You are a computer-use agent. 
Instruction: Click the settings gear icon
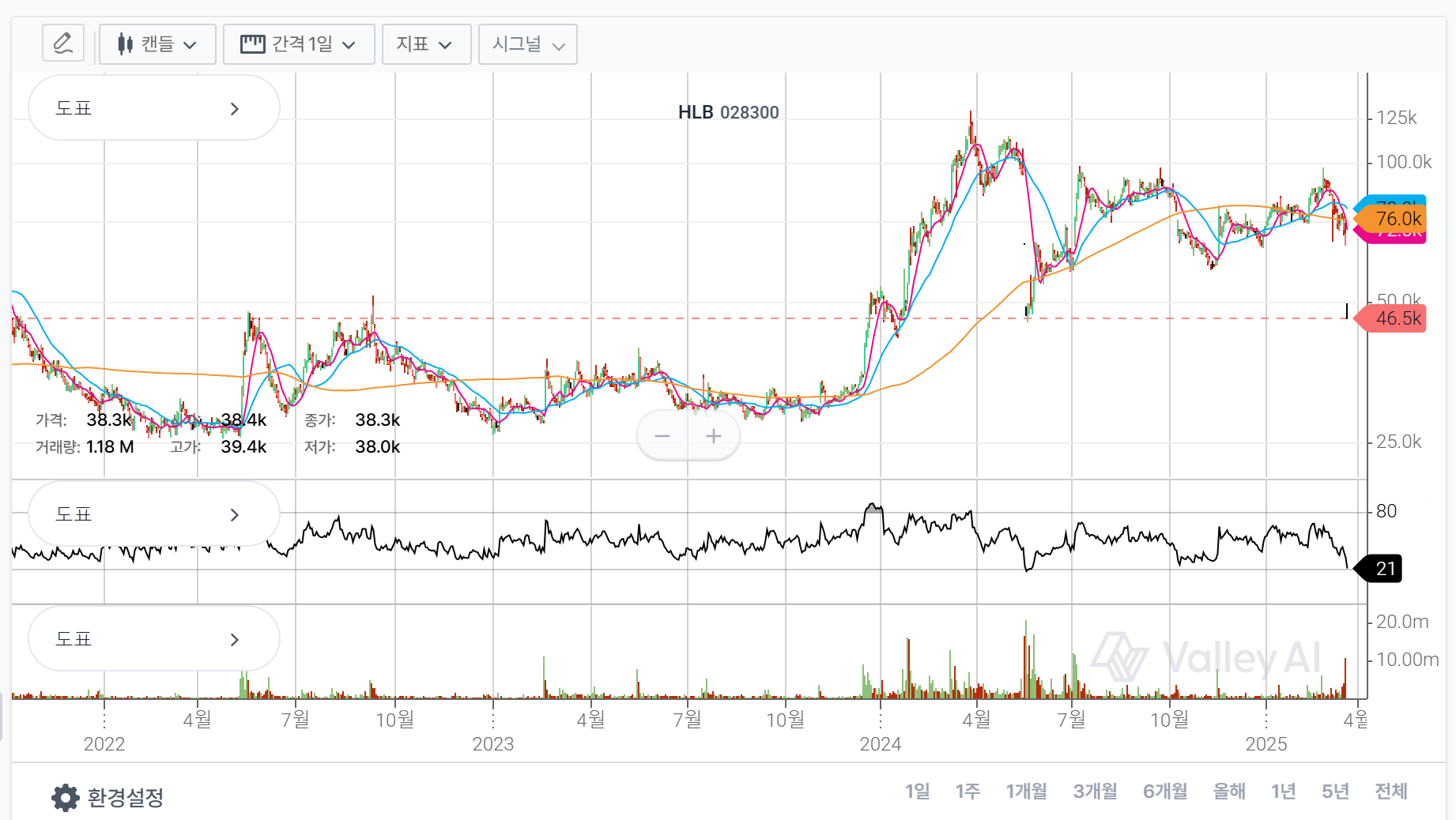(x=66, y=797)
